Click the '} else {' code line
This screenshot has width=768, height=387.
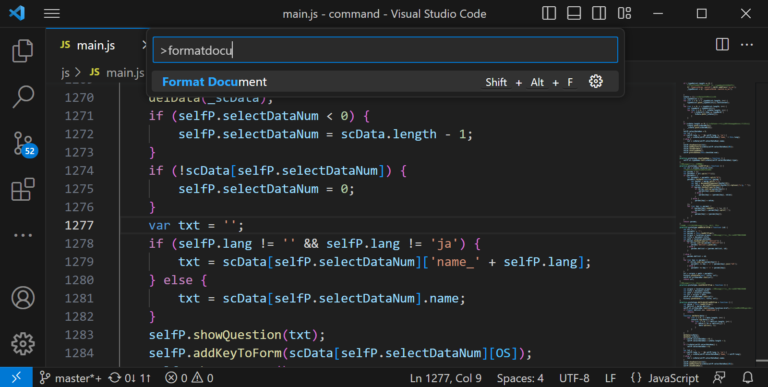[x=178, y=280]
